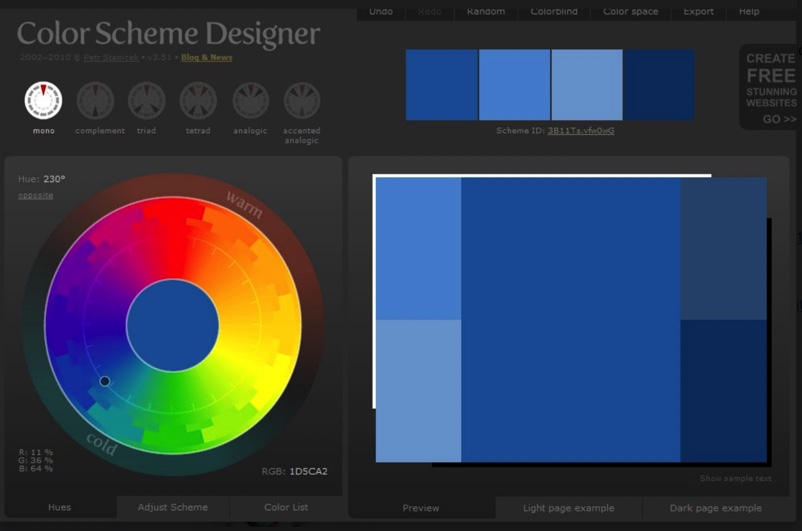Screen dimensions: 802x531
Task: Select the mono color scheme icon
Action: [x=43, y=100]
